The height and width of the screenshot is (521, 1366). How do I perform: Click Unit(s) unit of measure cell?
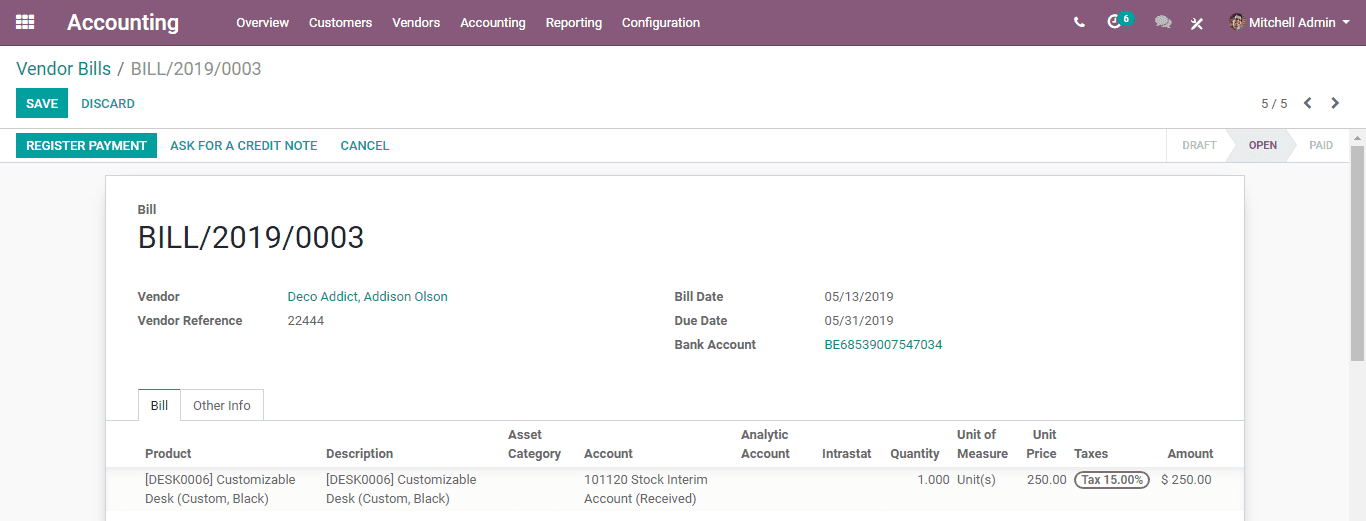tap(976, 480)
